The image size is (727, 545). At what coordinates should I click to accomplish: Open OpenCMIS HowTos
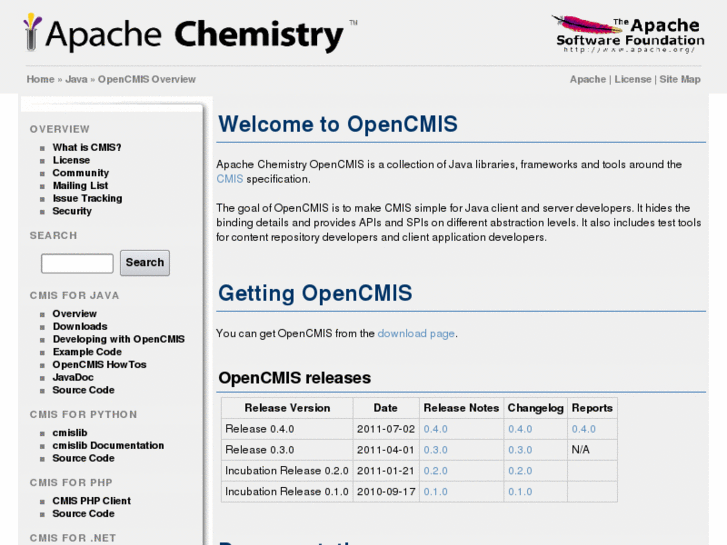coord(99,365)
